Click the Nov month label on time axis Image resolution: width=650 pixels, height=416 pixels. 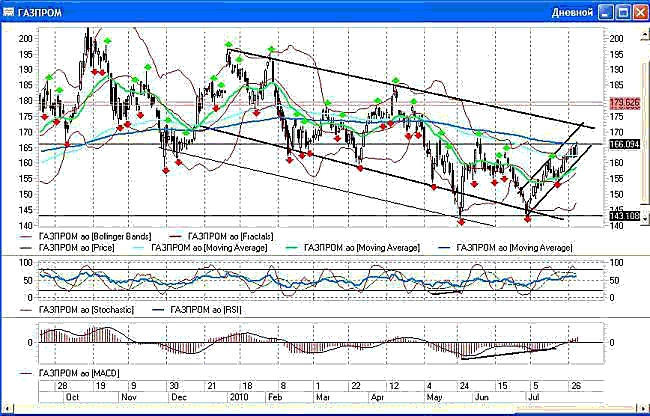(x=127, y=397)
